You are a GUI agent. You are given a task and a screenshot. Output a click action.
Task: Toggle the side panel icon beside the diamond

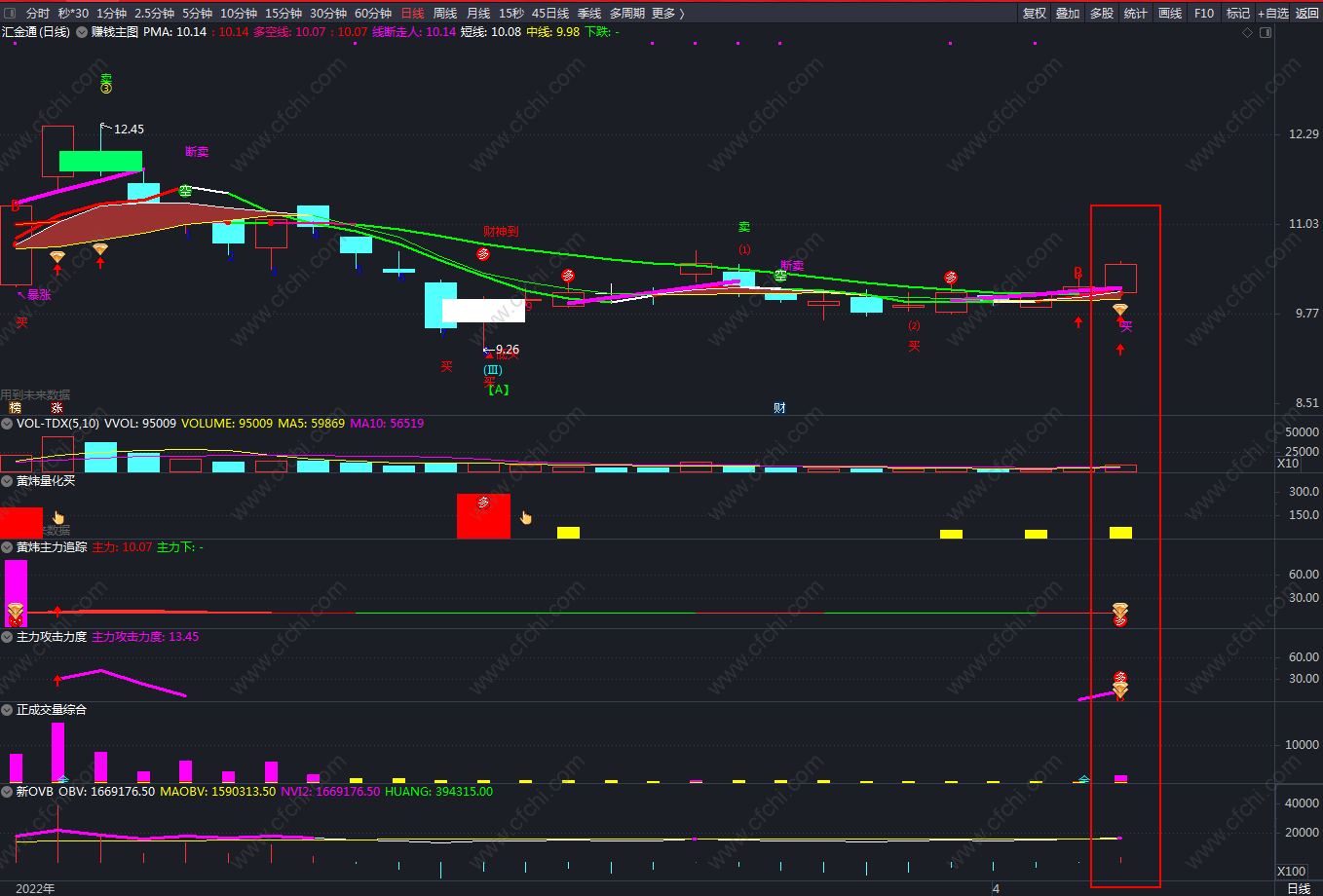coord(1266,32)
